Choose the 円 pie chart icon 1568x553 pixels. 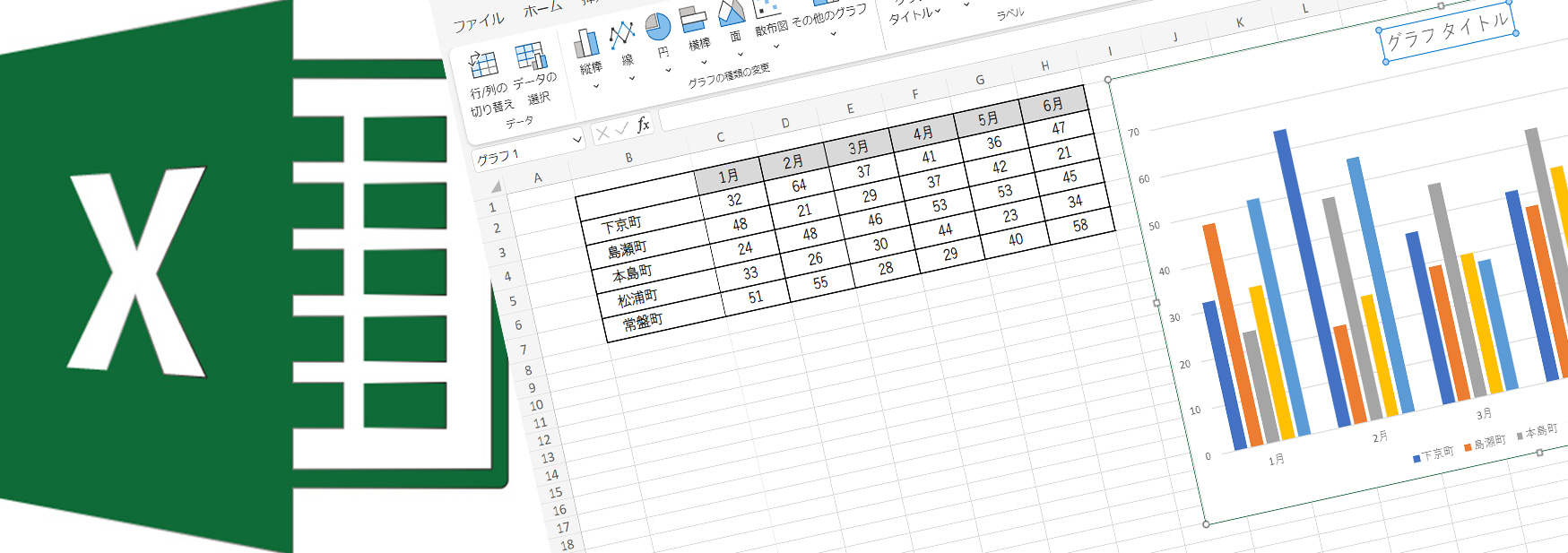pyautogui.click(x=658, y=27)
